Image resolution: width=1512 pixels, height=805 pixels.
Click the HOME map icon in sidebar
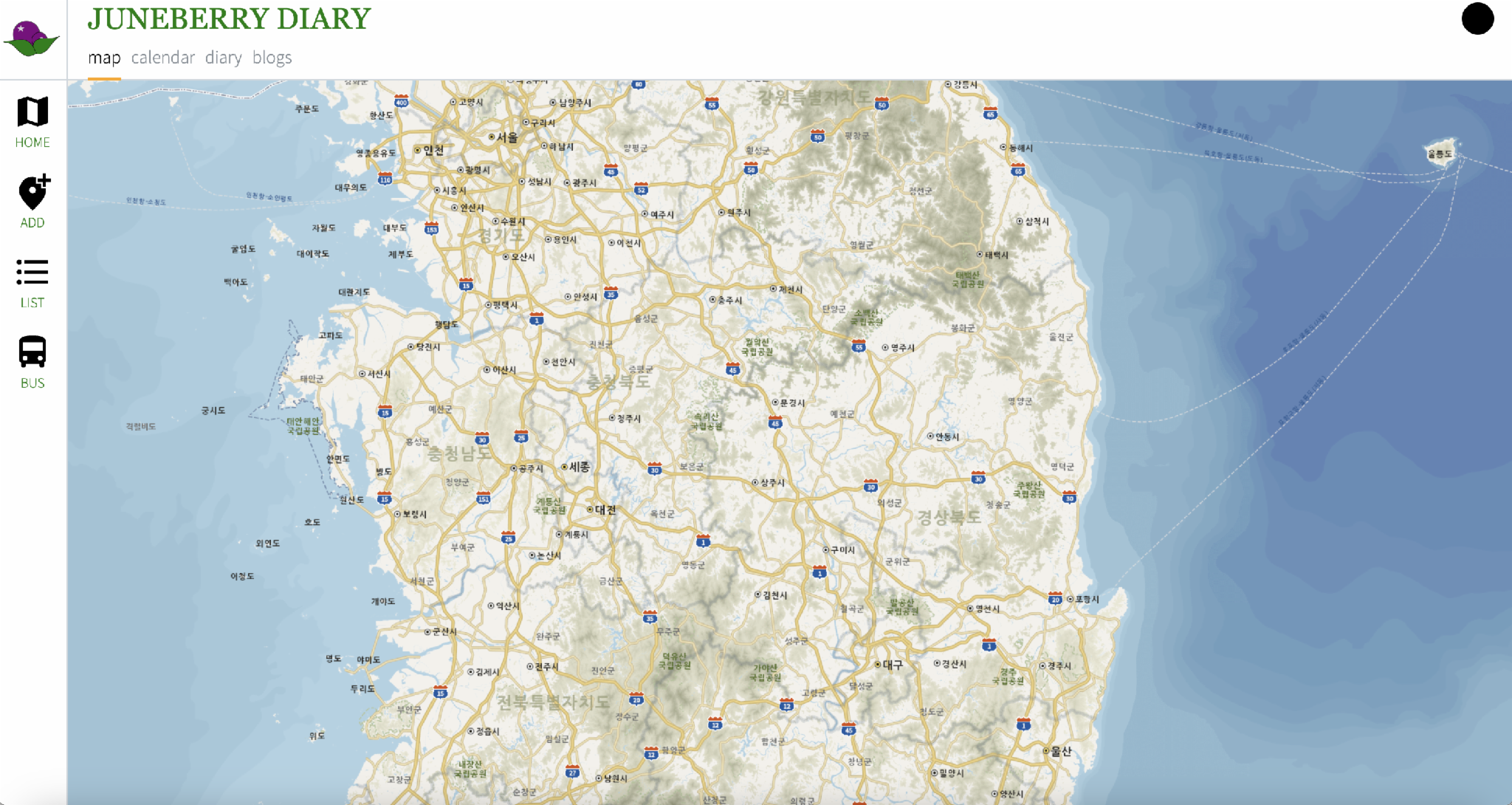click(32, 112)
